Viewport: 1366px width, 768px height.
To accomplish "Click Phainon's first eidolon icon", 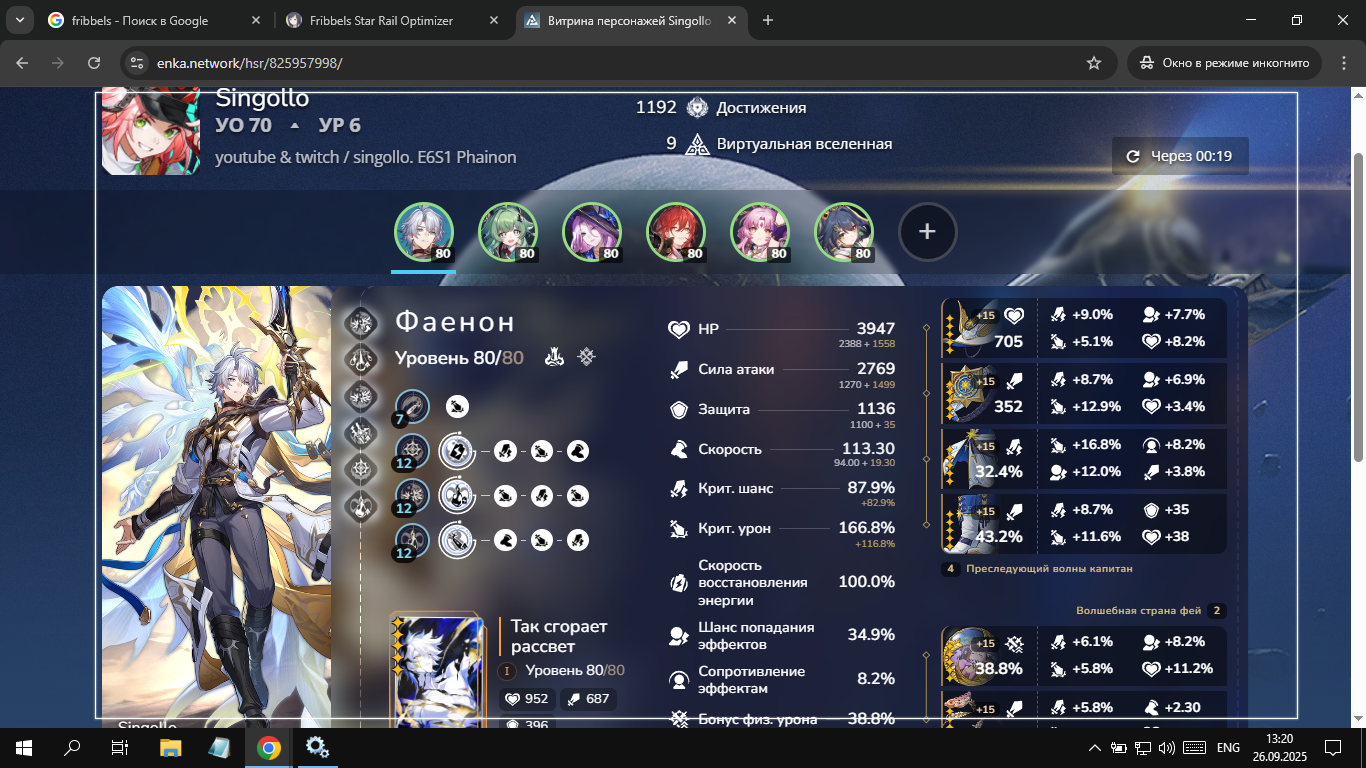I will coord(360,322).
